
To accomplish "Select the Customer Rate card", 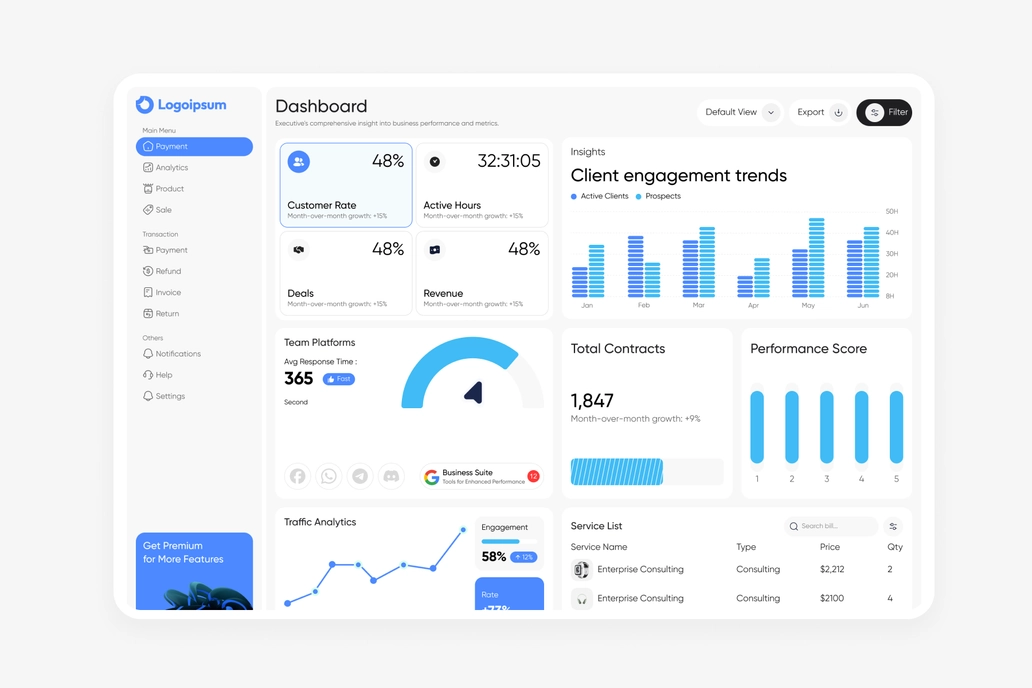I will click(x=346, y=185).
